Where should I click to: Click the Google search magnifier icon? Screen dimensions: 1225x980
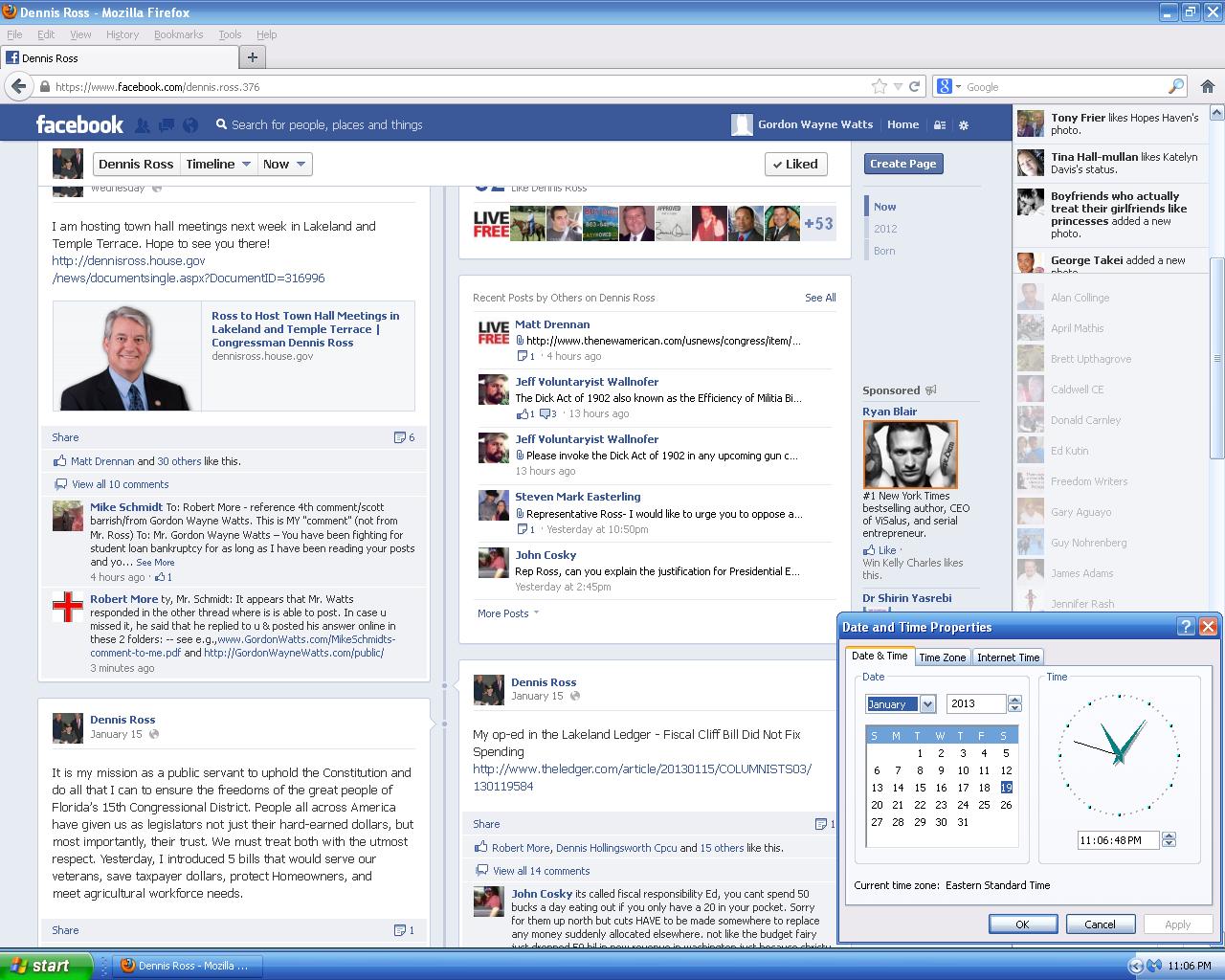point(1176,86)
